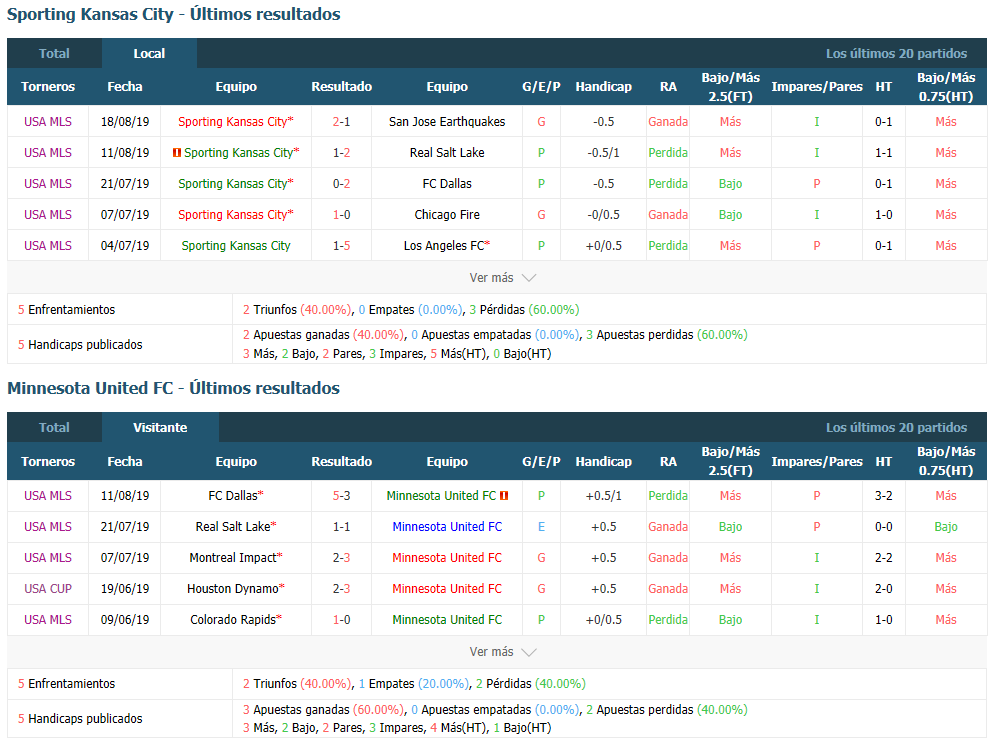Open the 2-1 result versus San Jose Earthquakes
This screenshot has width=999, height=741.
point(341,122)
